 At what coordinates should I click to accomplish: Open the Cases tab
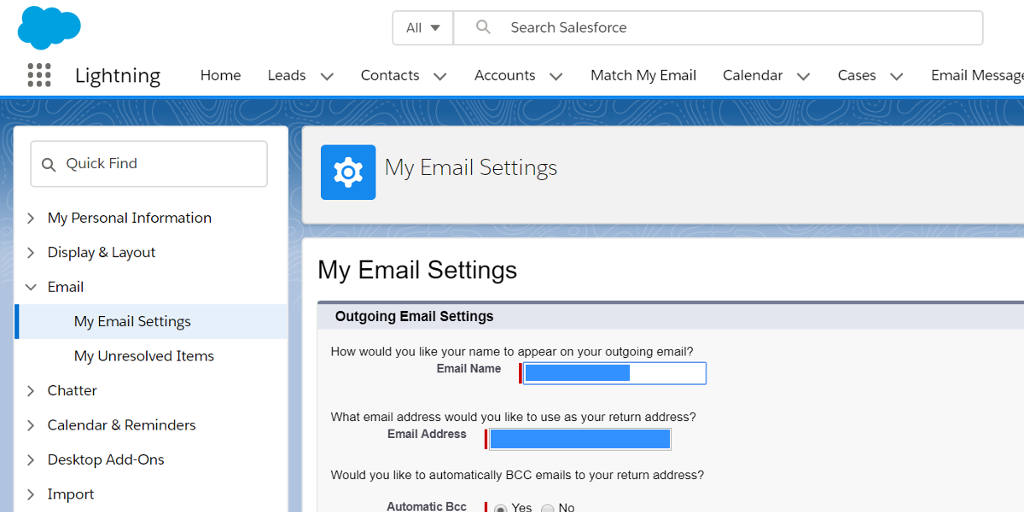(857, 75)
